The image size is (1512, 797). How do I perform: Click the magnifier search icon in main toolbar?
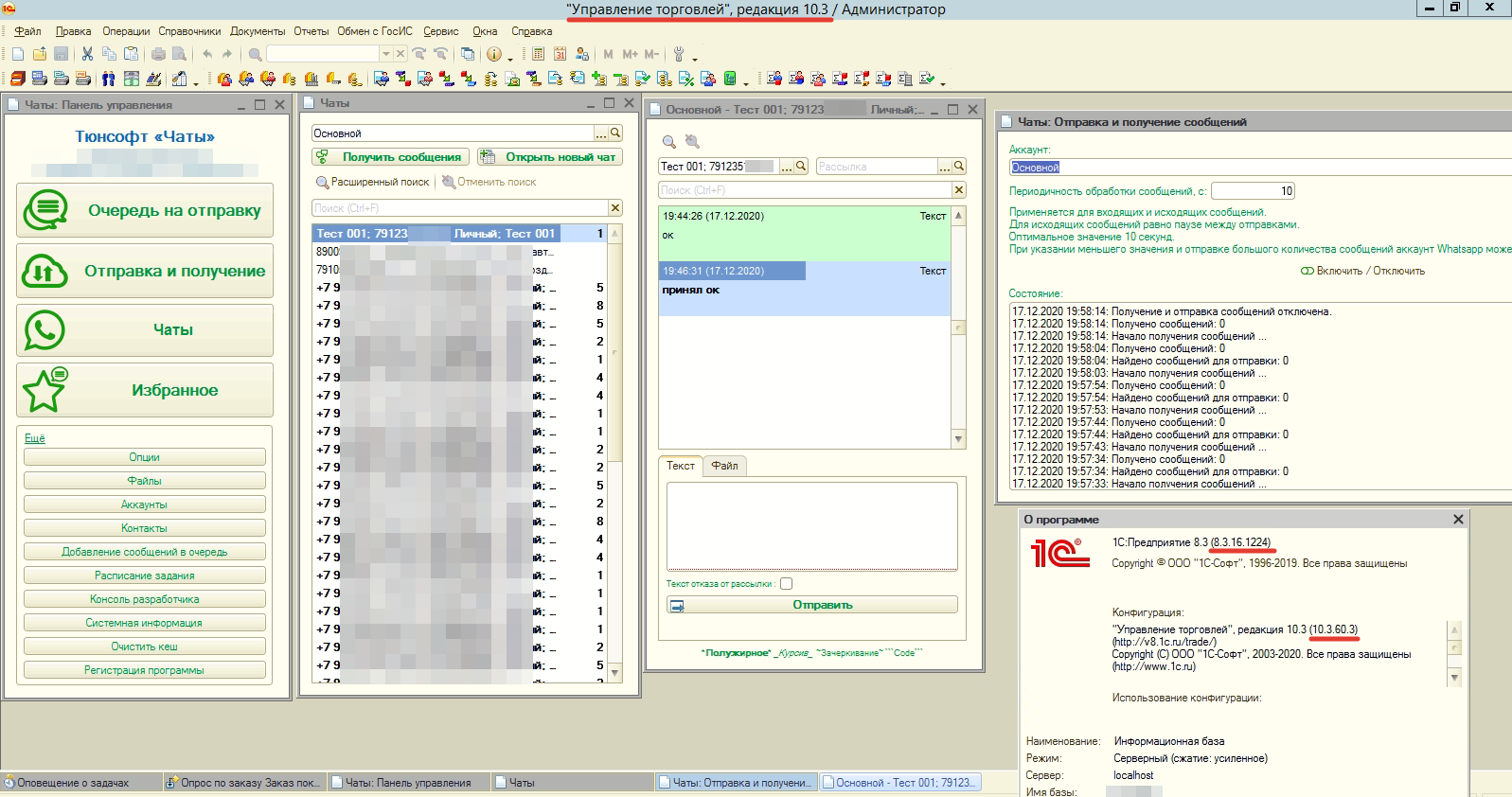click(255, 54)
